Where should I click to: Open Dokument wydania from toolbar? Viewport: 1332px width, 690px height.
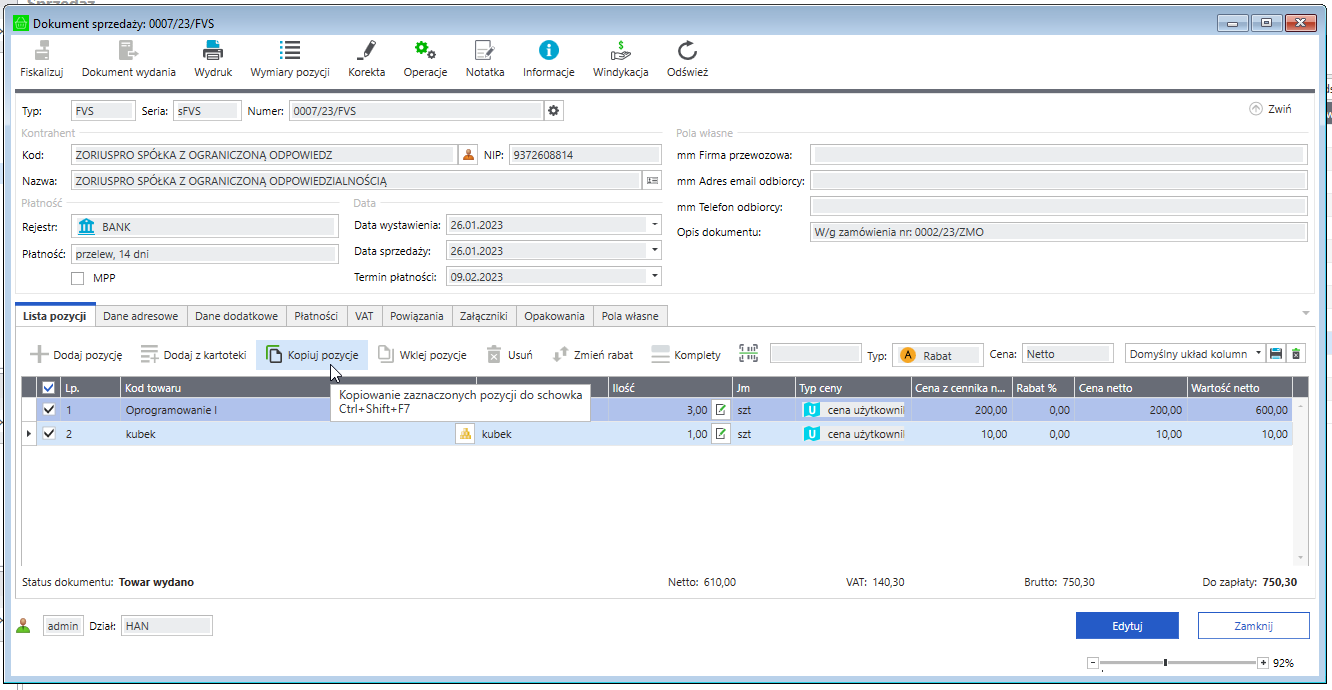click(128, 51)
